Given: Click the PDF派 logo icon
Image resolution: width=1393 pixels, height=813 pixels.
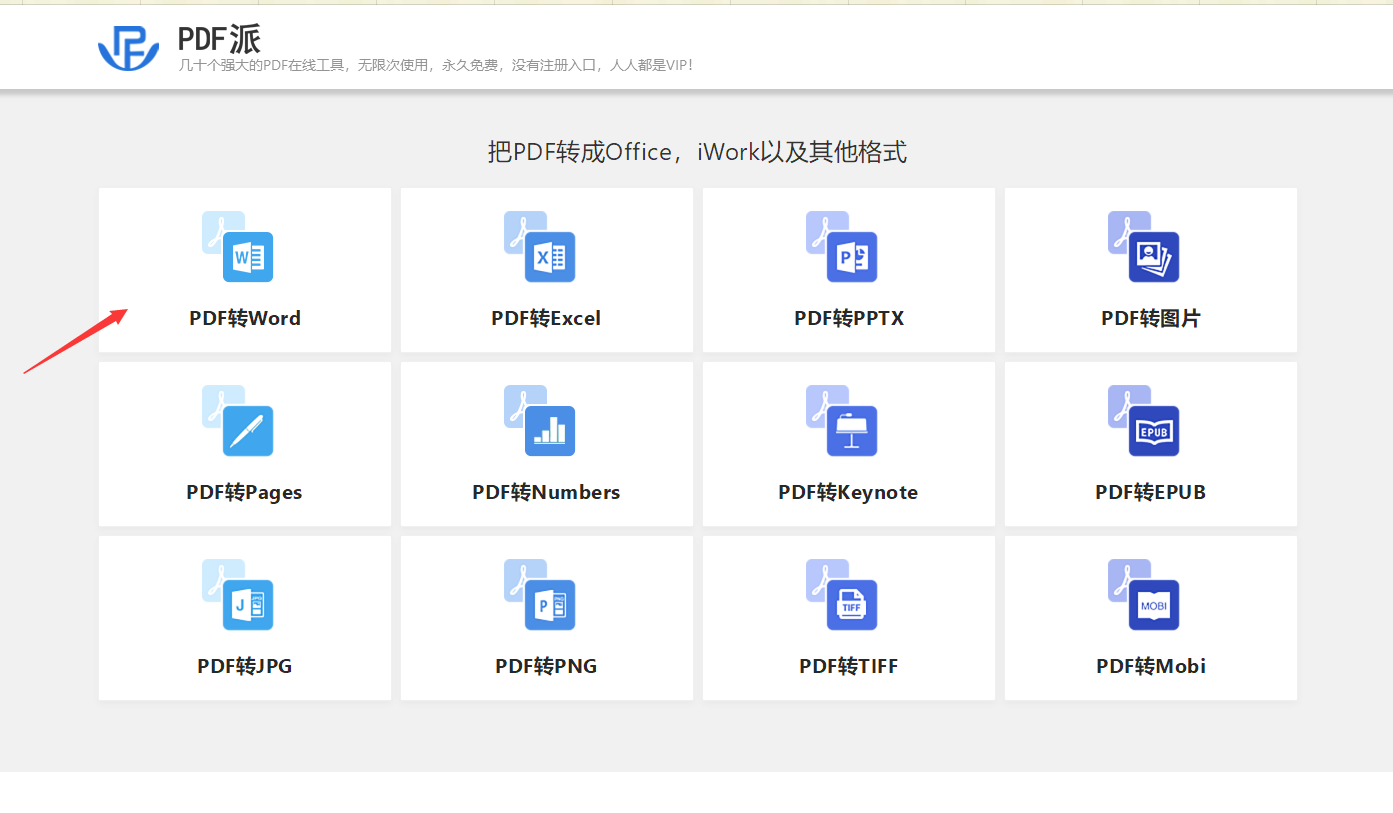Looking at the screenshot, I should click(x=128, y=48).
